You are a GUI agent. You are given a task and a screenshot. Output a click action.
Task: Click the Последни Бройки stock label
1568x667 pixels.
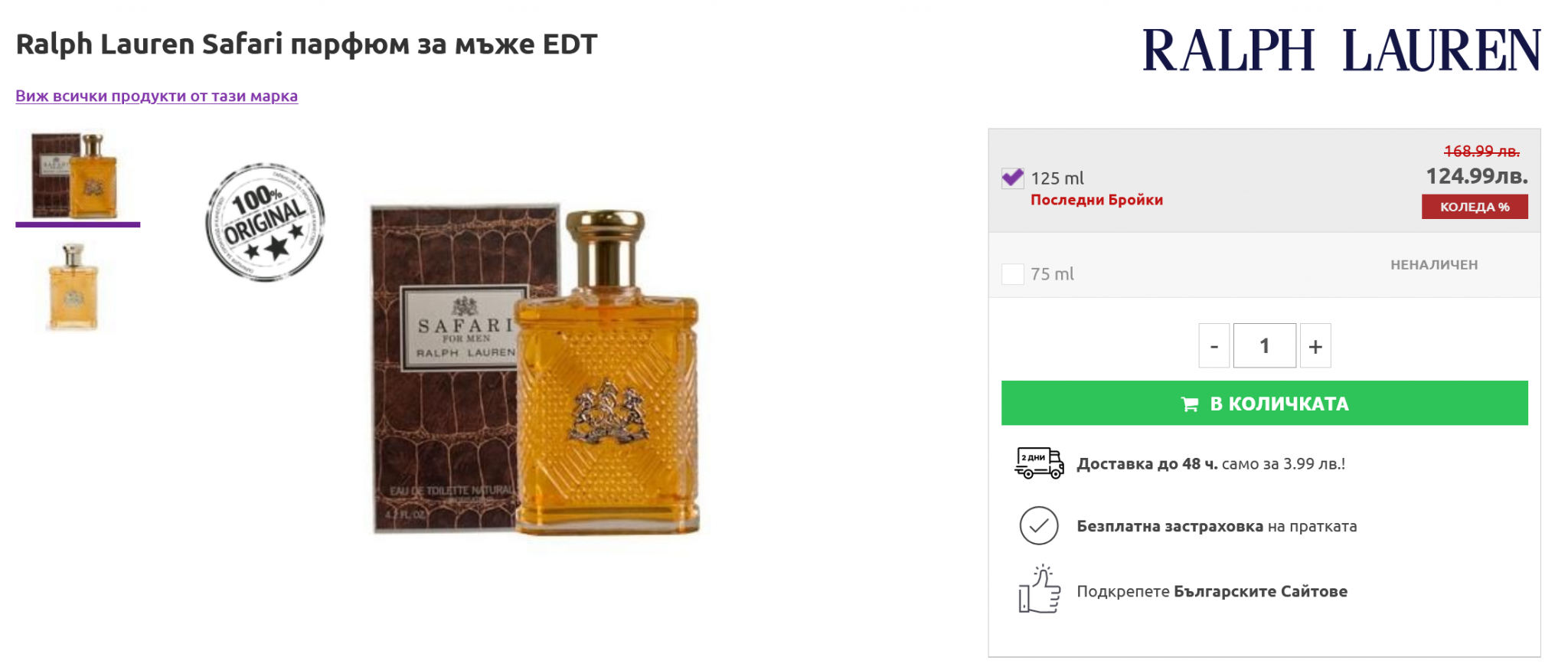click(1096, 200)
